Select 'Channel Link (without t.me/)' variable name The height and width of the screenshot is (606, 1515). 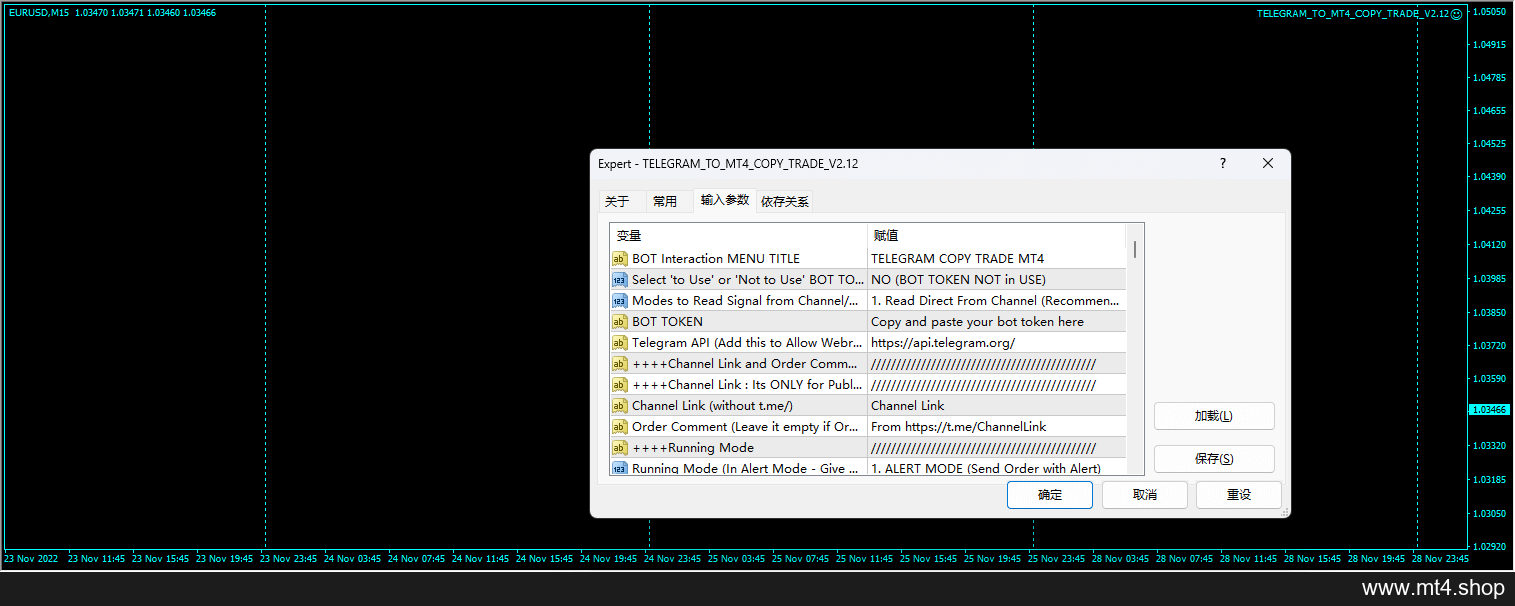(712, 406)
